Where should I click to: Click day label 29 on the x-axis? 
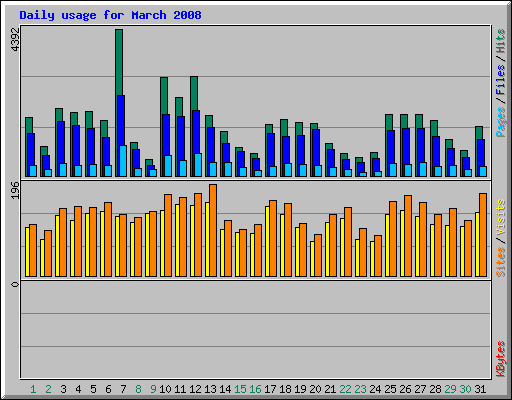pos(450,389)
